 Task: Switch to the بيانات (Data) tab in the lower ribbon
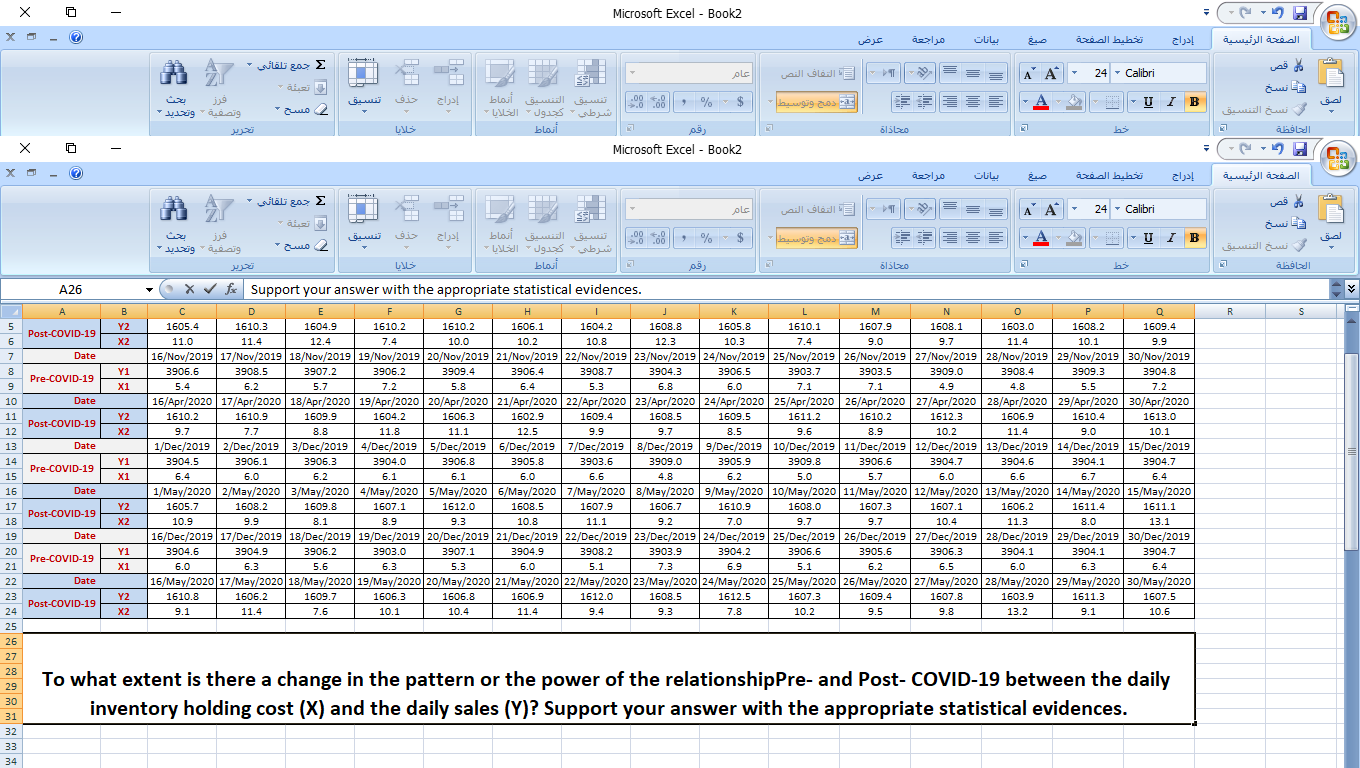(986, 175)
